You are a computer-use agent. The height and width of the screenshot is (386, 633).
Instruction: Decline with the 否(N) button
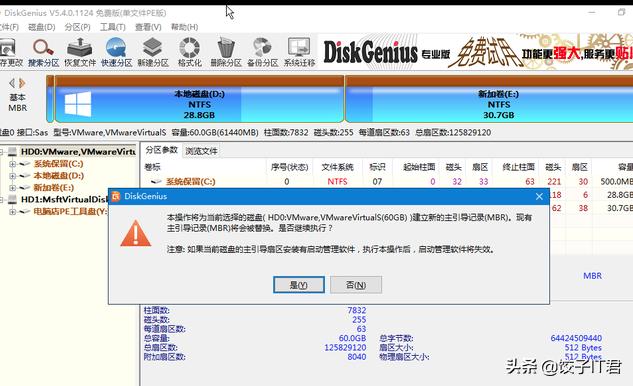pos(356,285)
